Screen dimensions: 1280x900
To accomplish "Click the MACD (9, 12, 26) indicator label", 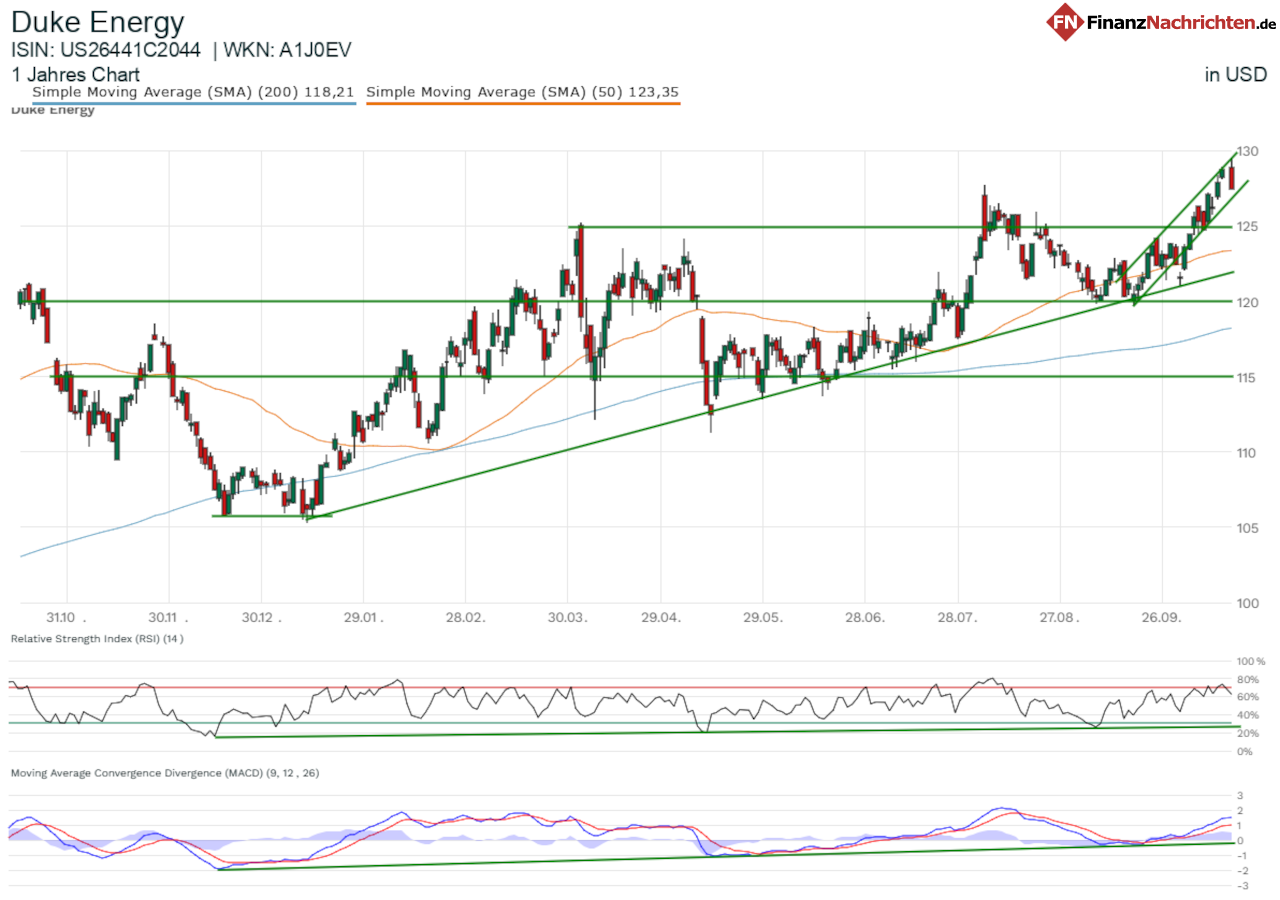I will click(164, 773).
